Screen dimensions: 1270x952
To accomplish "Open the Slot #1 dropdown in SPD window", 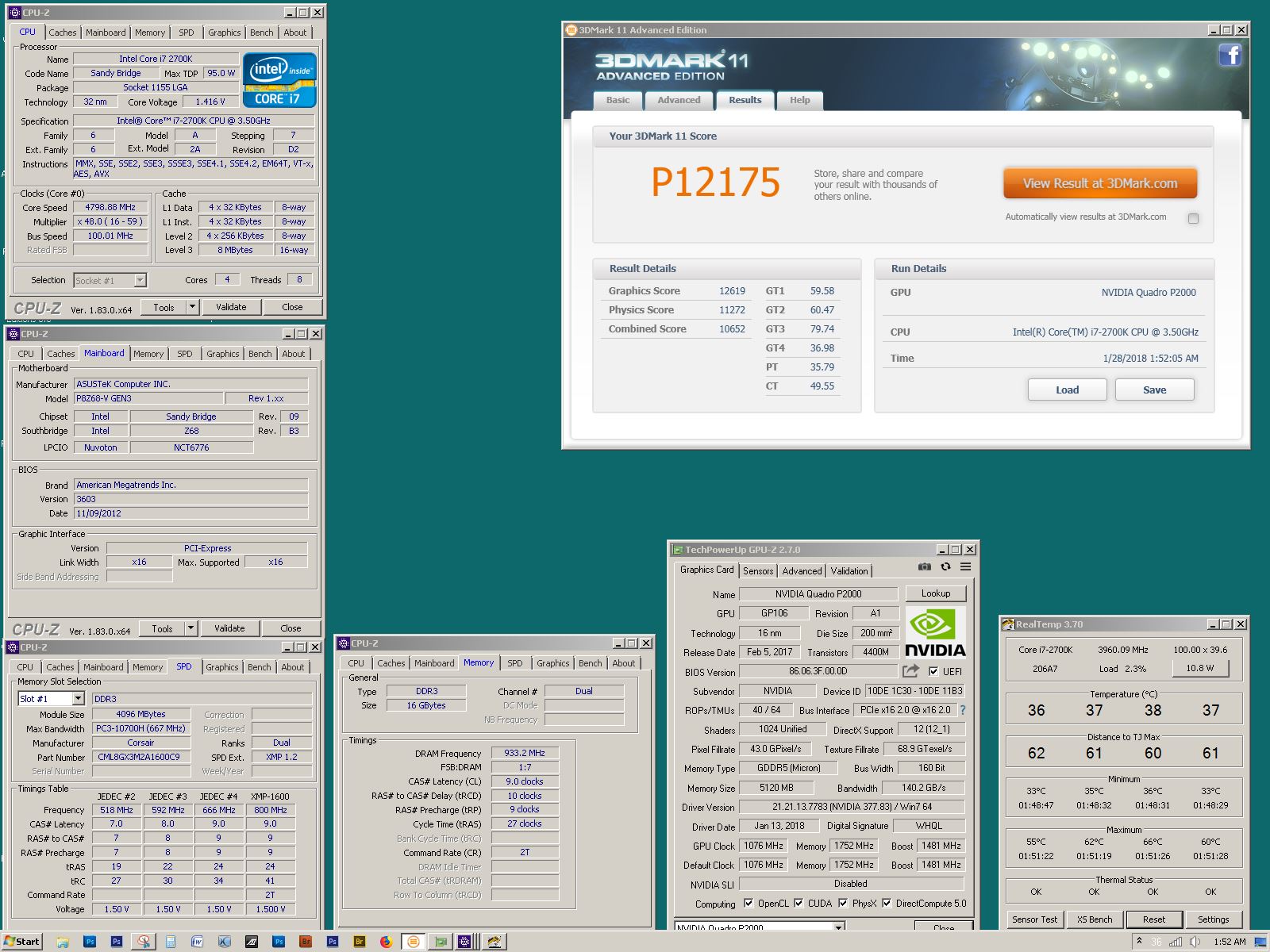I will pyautogui.click(x=78, y=699).
